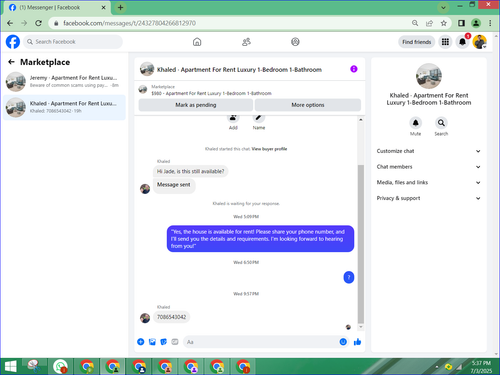Bookmark this page with star icon
Viewport: 500px width, 375px height.
[443, 23]
